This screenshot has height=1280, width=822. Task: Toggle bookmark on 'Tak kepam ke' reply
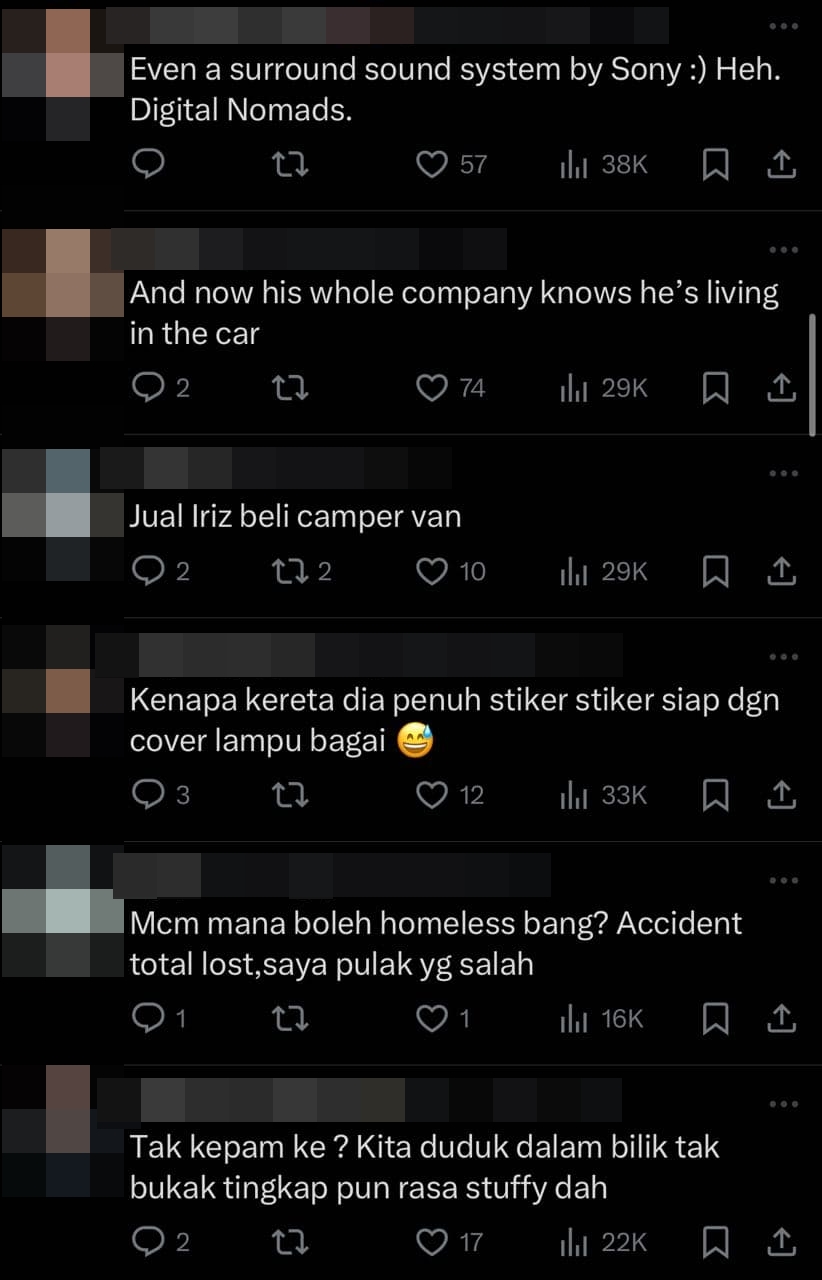pyautogui.click(x=715, y=1243)
